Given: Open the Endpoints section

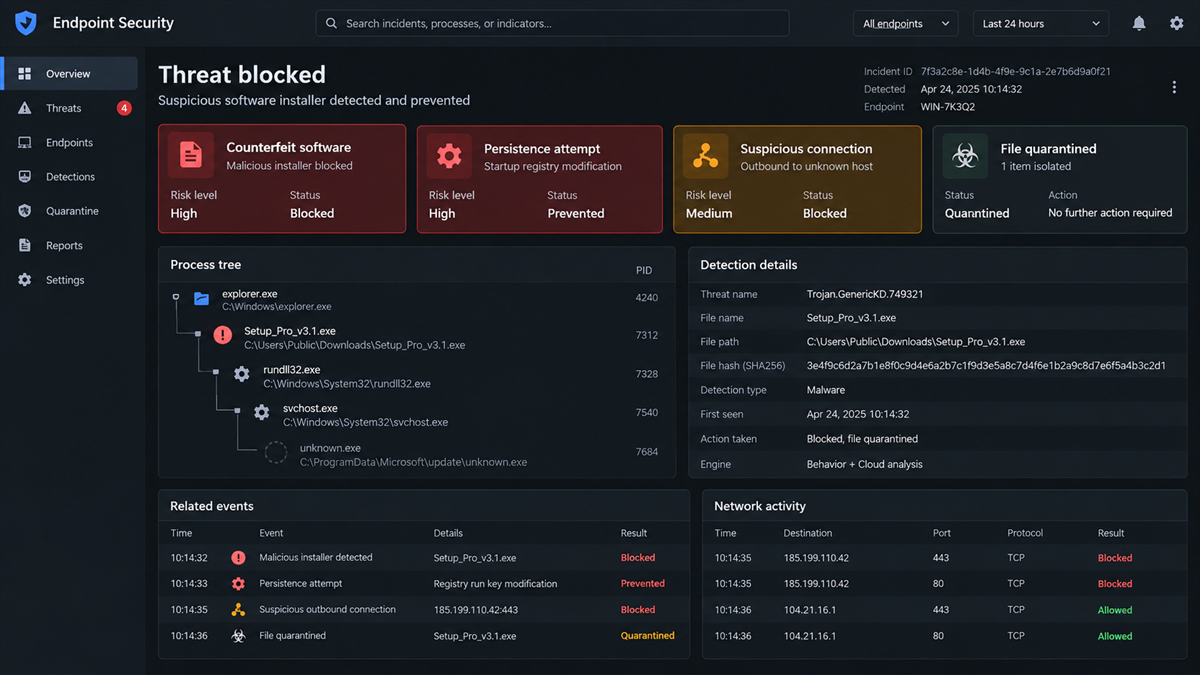Looking at the screenshot, I should [x=70, y=143].
